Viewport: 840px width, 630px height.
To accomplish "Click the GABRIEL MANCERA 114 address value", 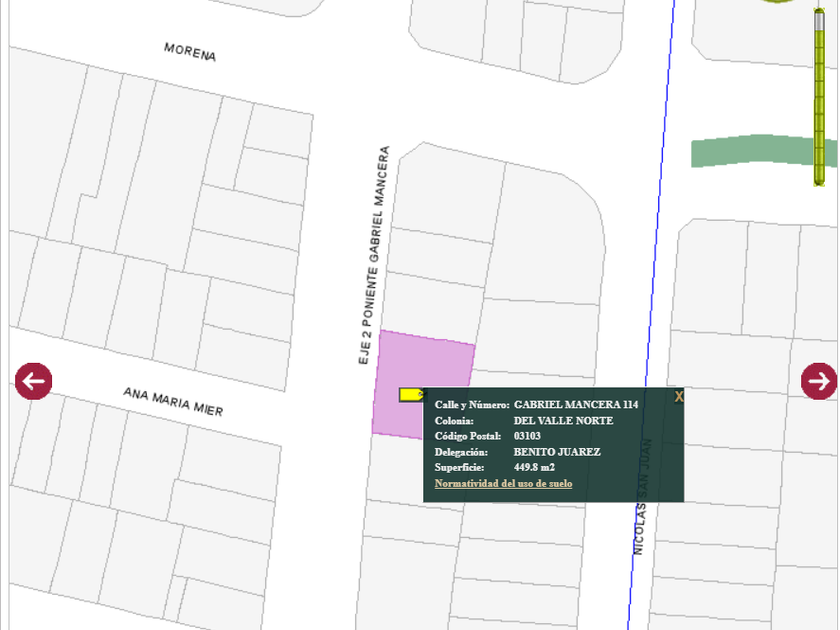I will tap(575, 404).
